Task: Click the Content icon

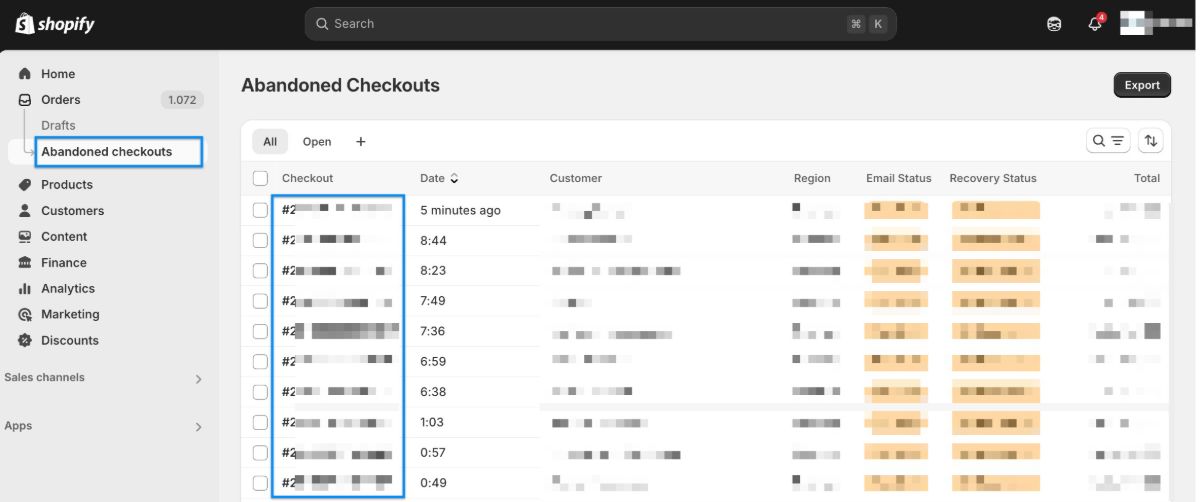Action: click(x=25, y=237)
